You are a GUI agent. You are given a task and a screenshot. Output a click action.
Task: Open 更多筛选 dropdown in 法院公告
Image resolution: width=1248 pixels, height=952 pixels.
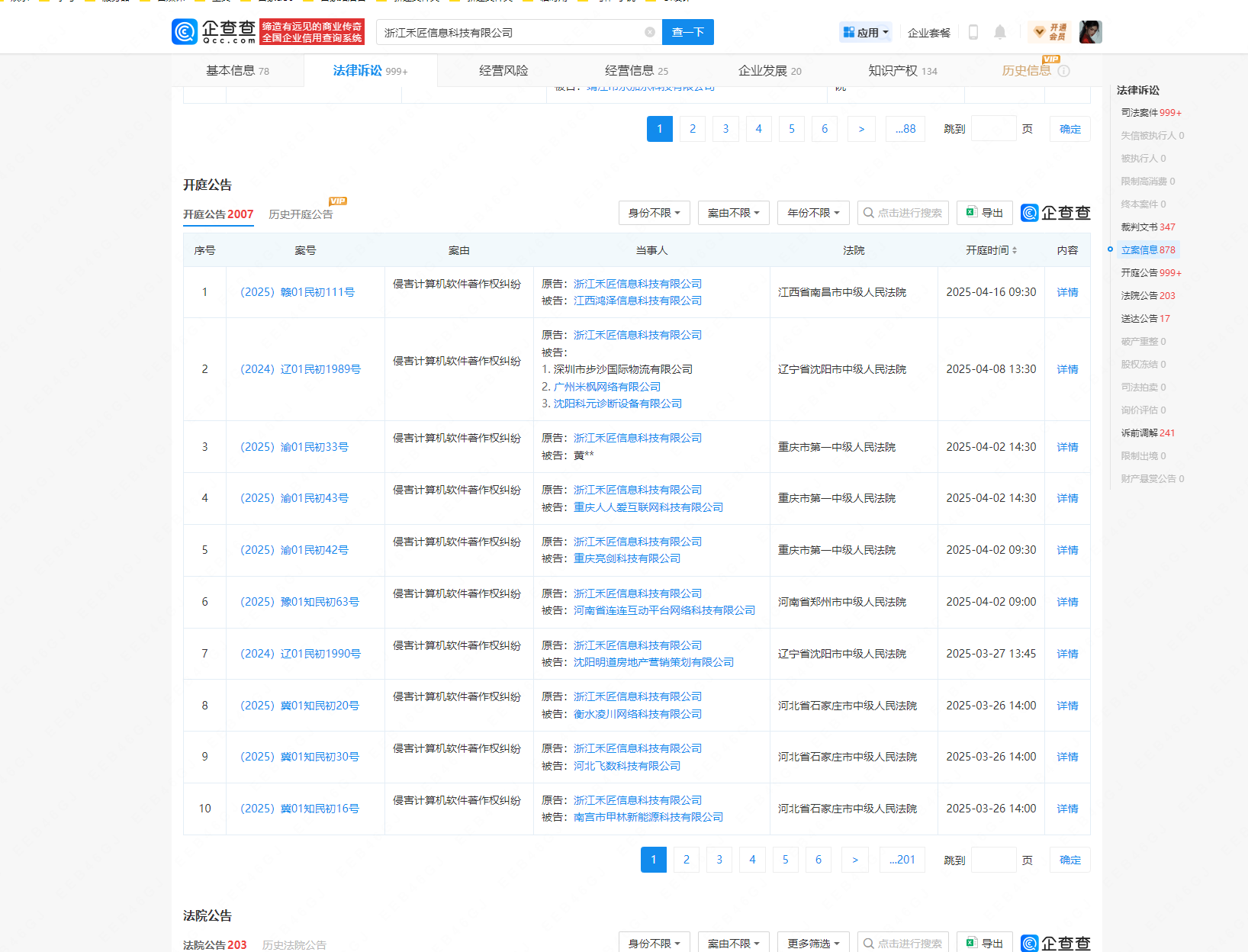coord(813,943)
